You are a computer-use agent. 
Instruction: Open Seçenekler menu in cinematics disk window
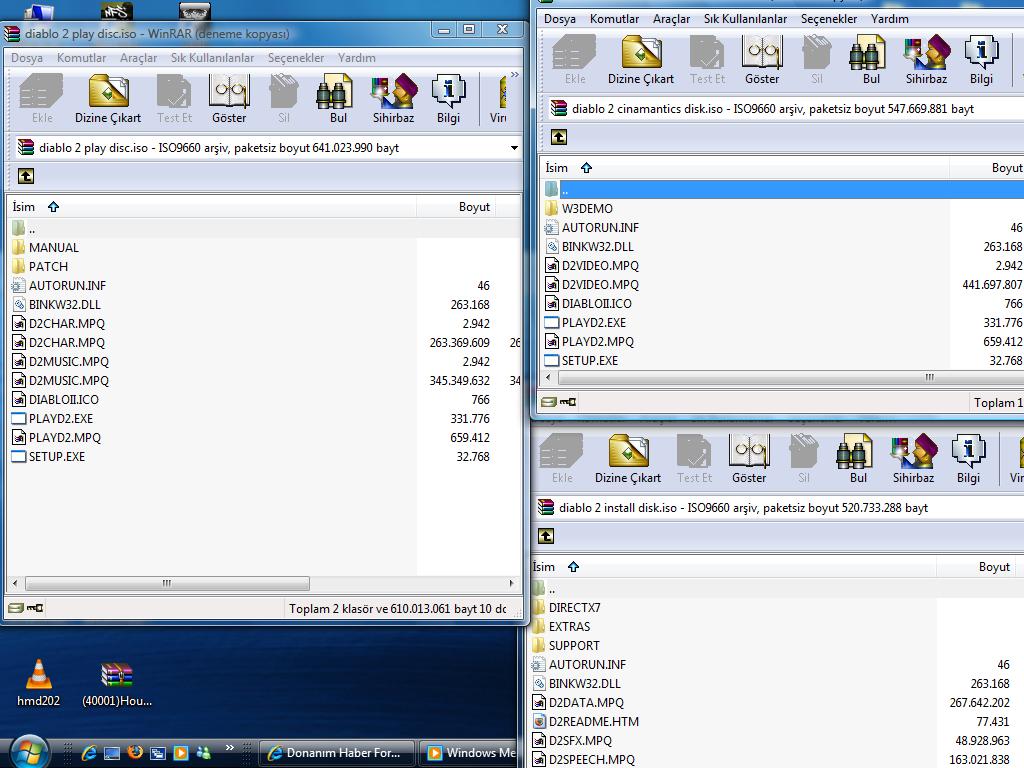[x=829, y=19]
